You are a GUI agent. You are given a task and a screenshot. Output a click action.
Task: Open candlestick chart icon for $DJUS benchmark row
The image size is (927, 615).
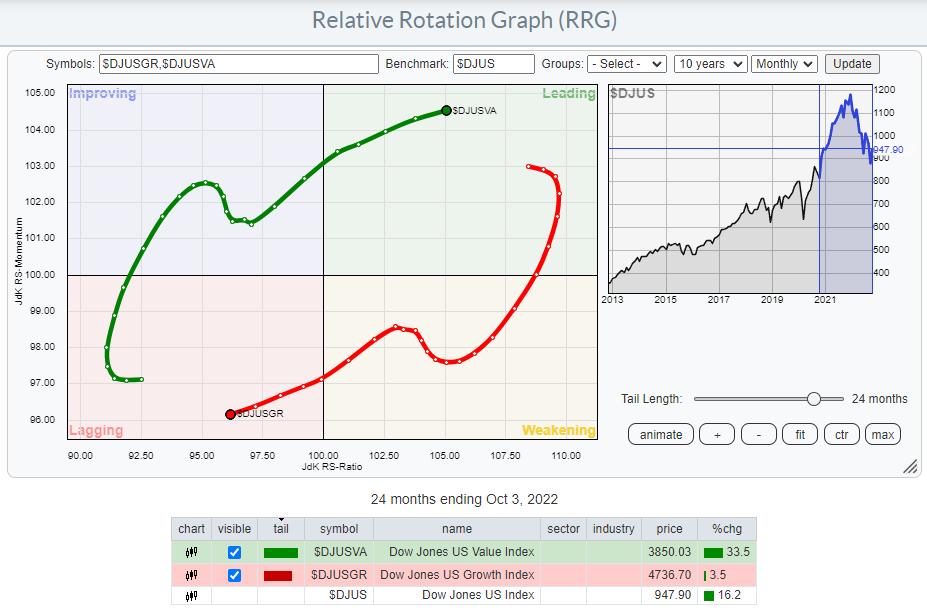[191, 596]
